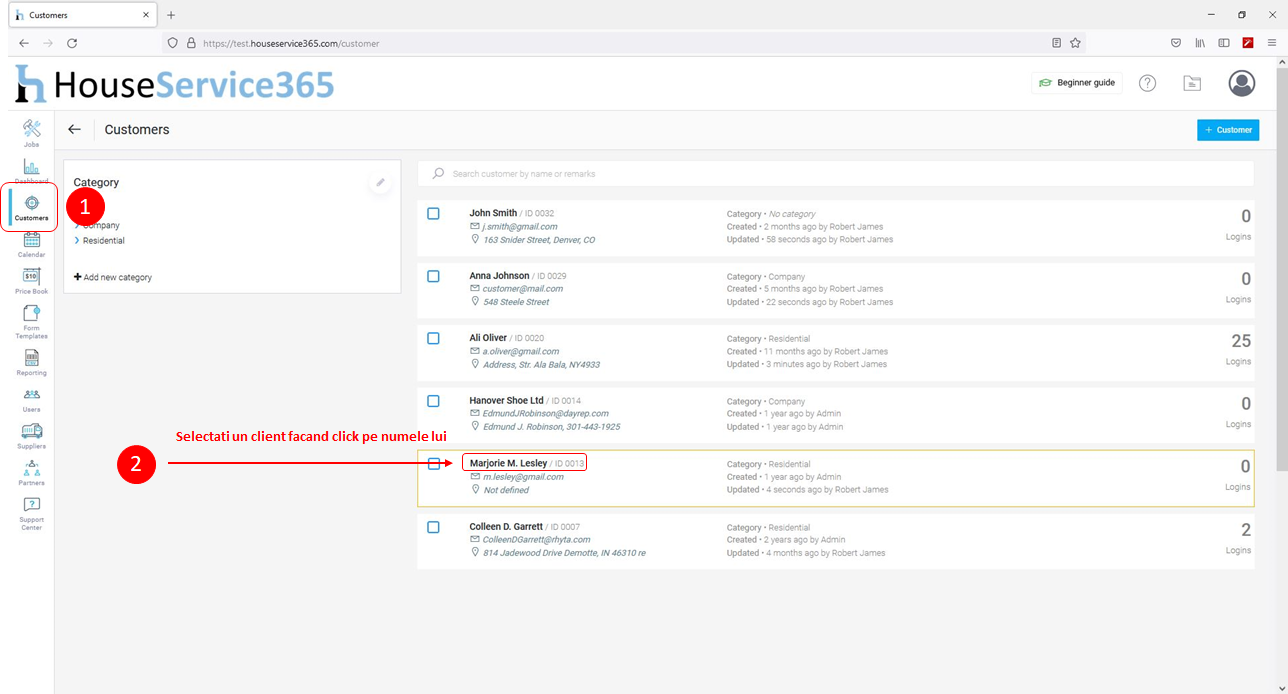Screen dimensions: 1288x694
Task: Open the Reporting sidebar item
Action: 31,362
